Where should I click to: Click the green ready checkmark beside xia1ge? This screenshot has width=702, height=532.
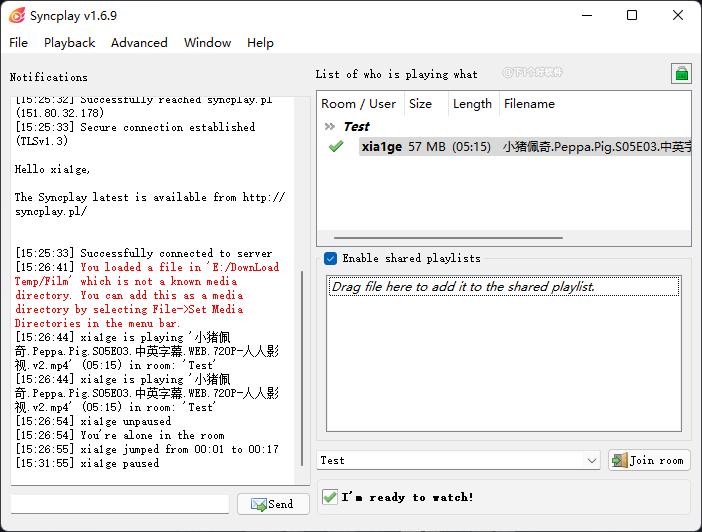click(x=336, y=147)
